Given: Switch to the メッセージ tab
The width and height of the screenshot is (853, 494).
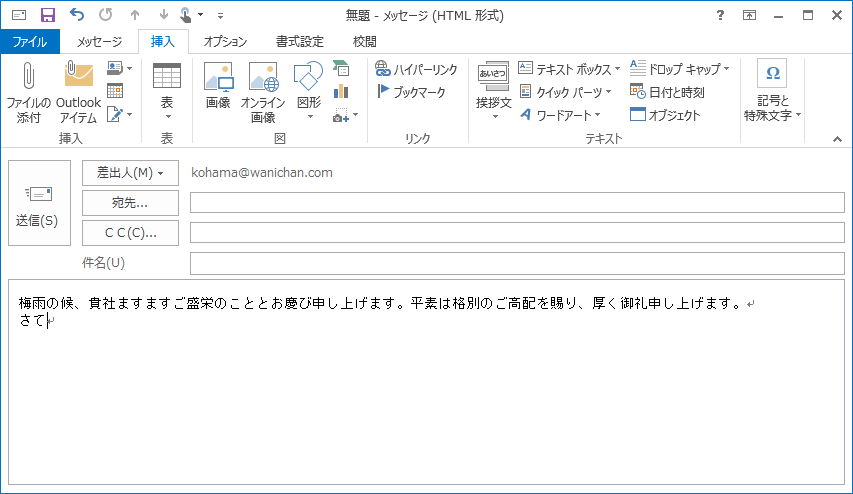Looking at the screenshot, I should point(99,41).
